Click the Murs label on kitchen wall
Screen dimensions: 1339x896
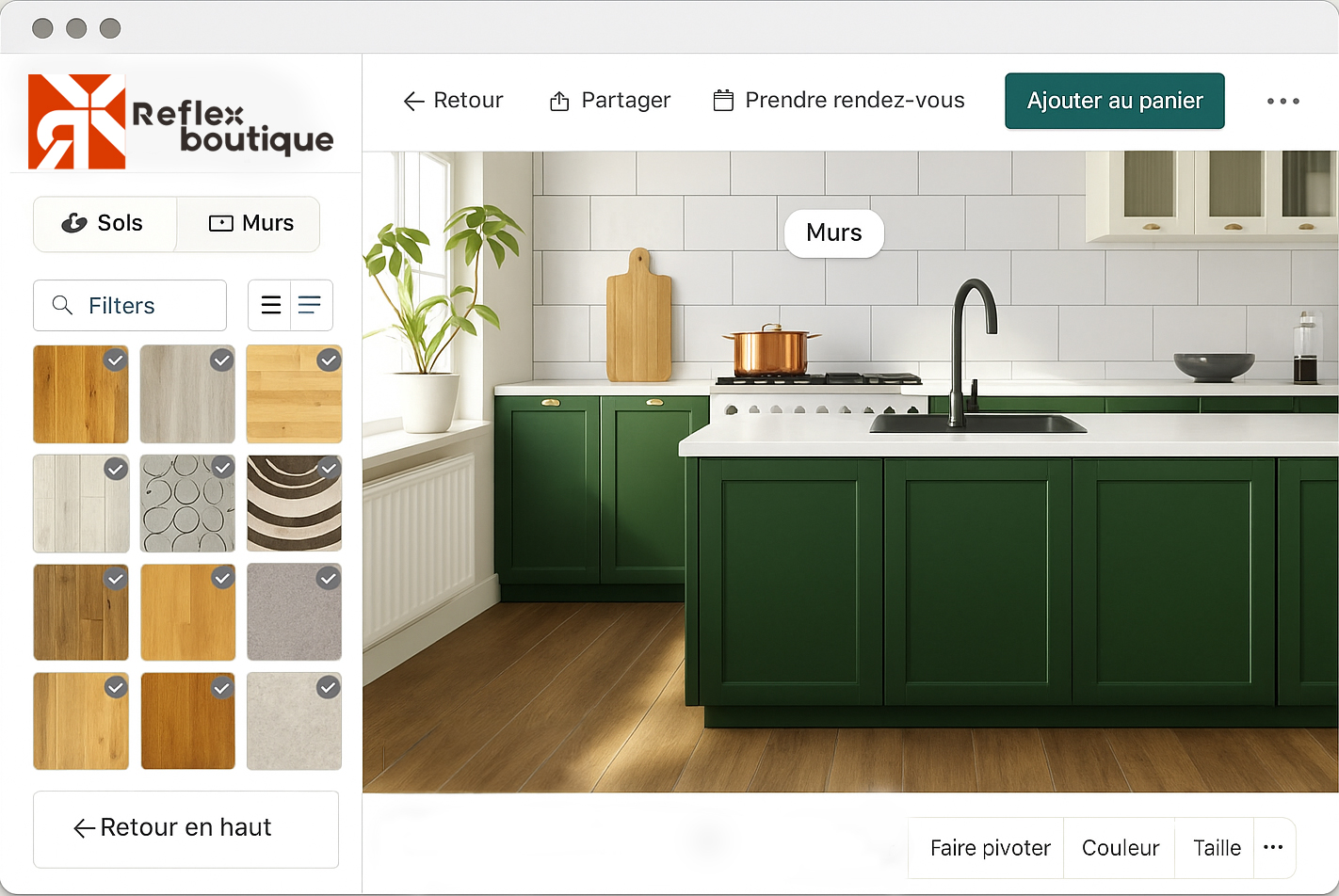coord(834,232)
